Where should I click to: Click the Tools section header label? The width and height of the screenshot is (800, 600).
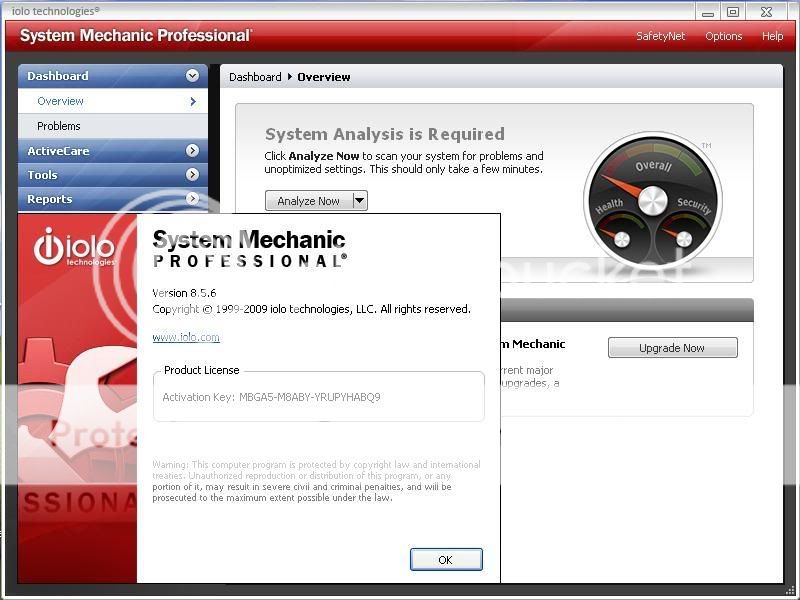tap(42, 175)
